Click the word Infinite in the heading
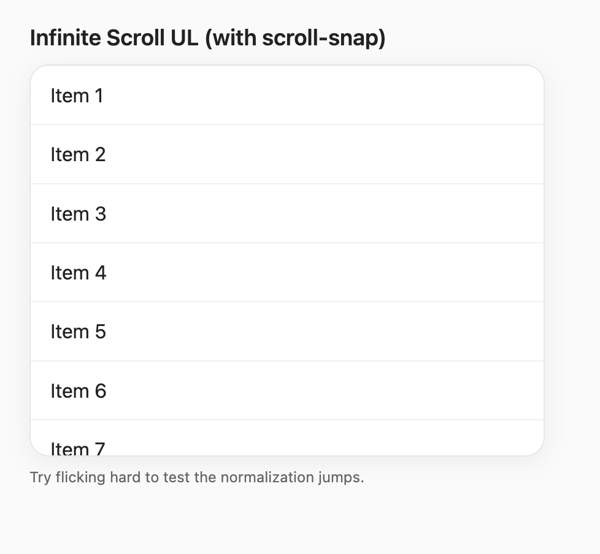The image size is (600, 554). coord(65,38)
